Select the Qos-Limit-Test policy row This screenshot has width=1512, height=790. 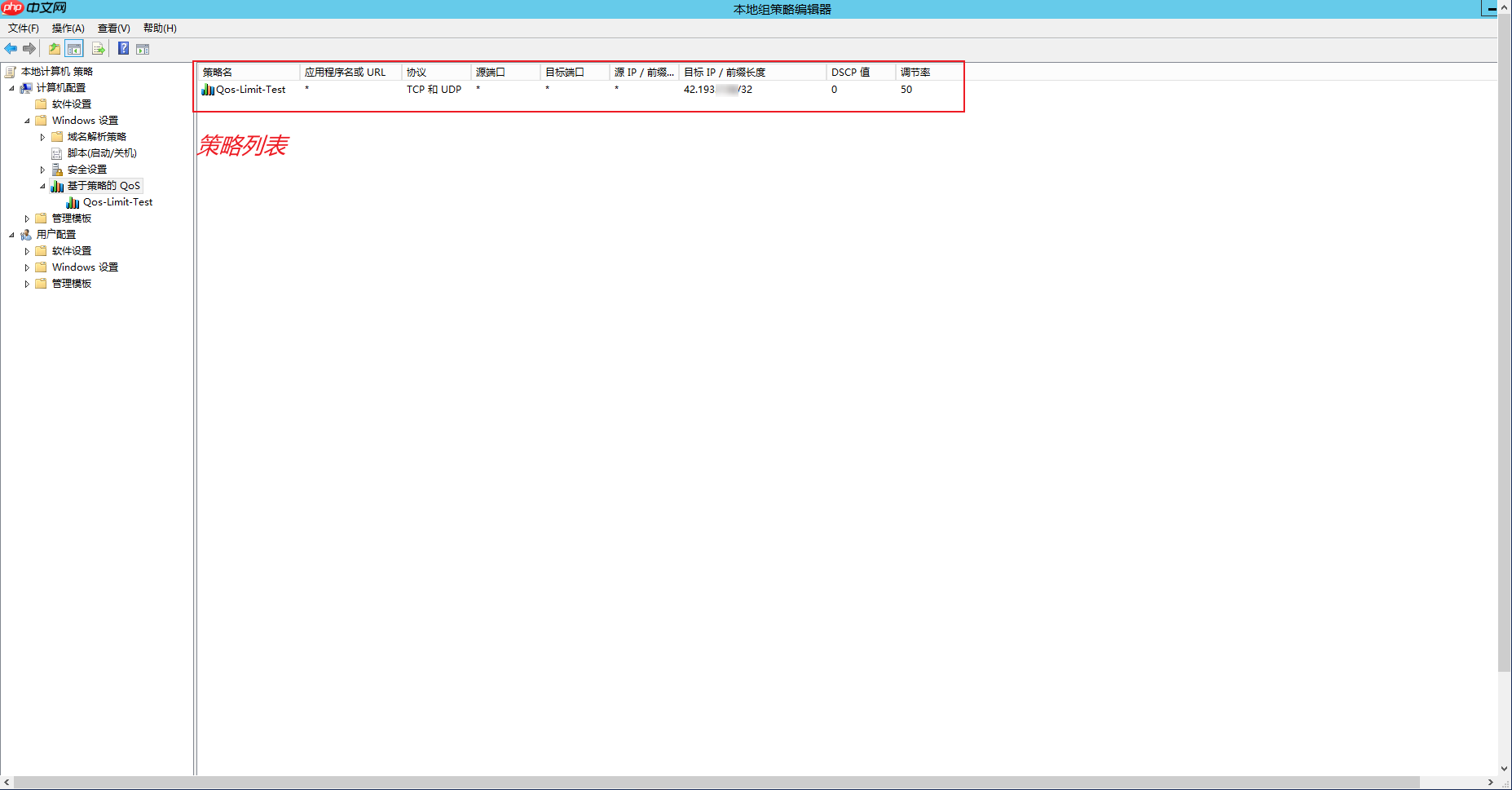click(x=249, y=90)
